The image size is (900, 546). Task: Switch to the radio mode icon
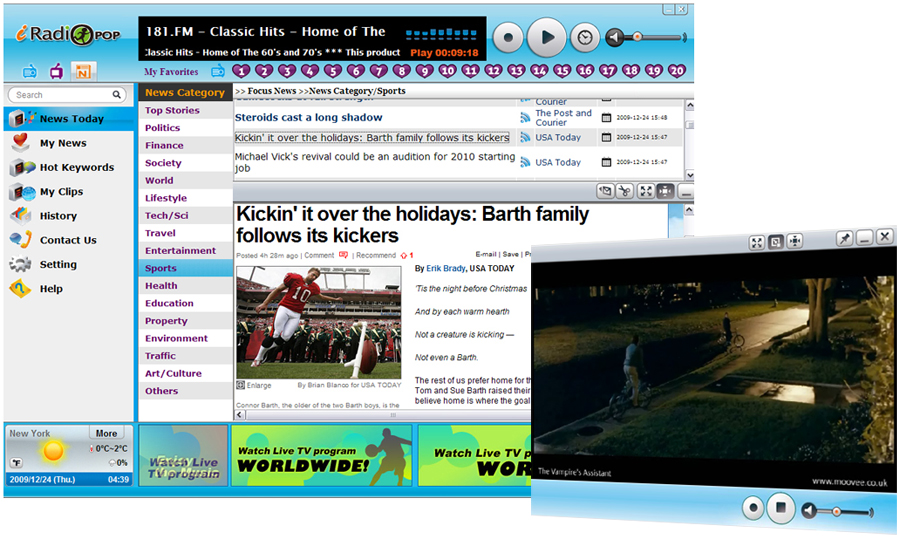coord(30,72)
